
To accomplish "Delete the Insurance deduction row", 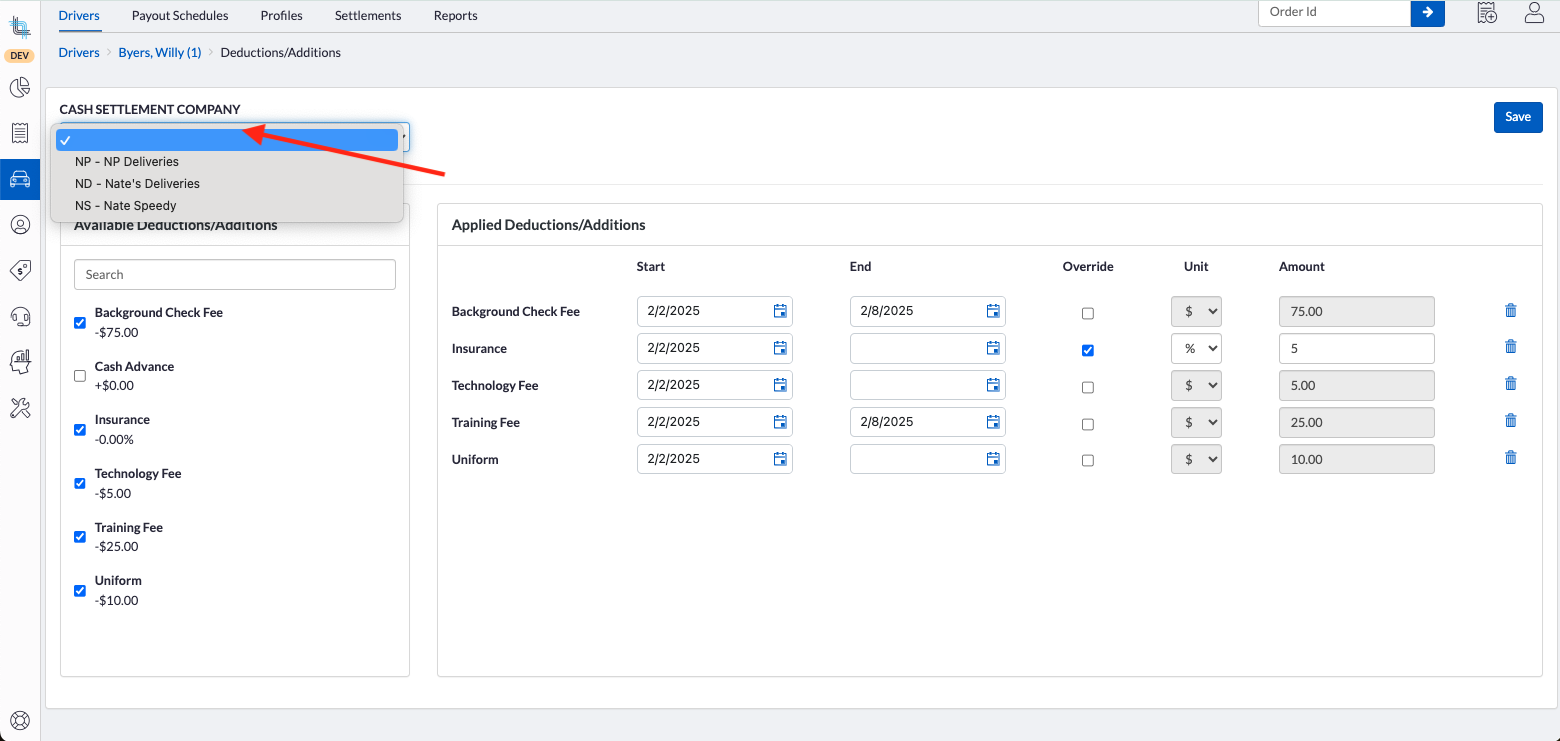I will coord(1511,347).
